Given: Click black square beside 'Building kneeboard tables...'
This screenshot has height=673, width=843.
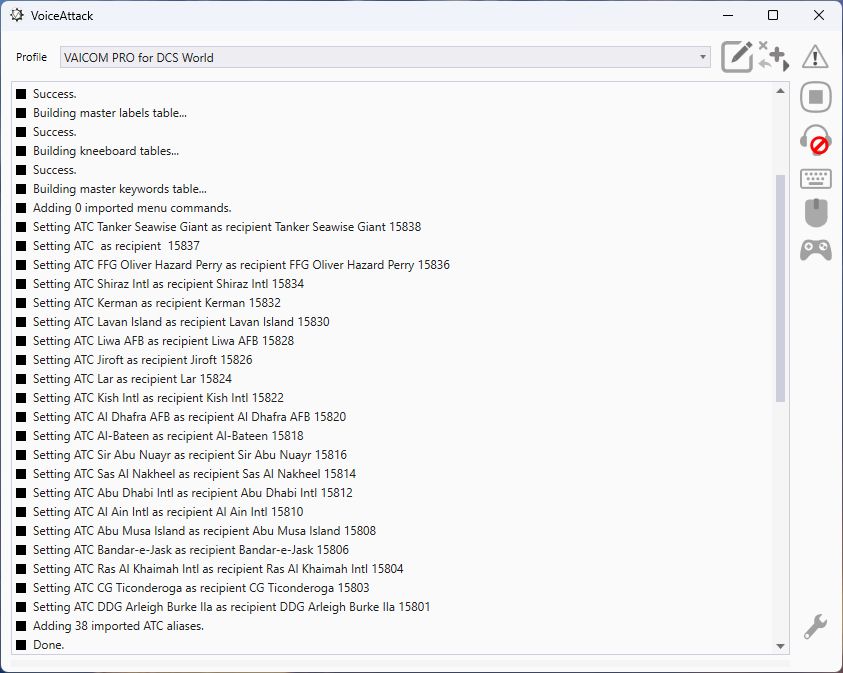Looking at the screenshot, I should pos(21,151).
